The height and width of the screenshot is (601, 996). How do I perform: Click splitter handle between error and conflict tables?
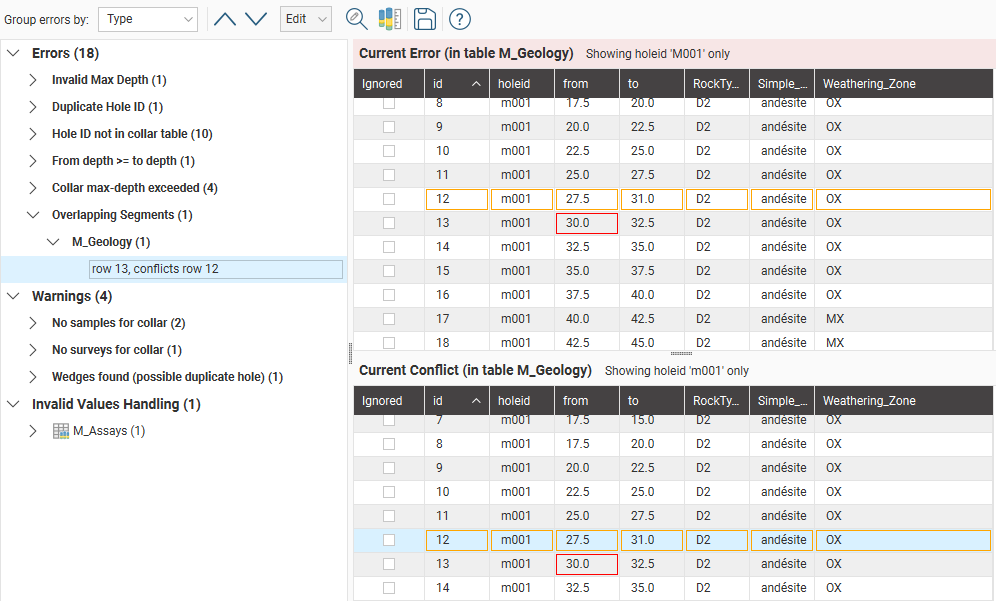coord(681,353)
